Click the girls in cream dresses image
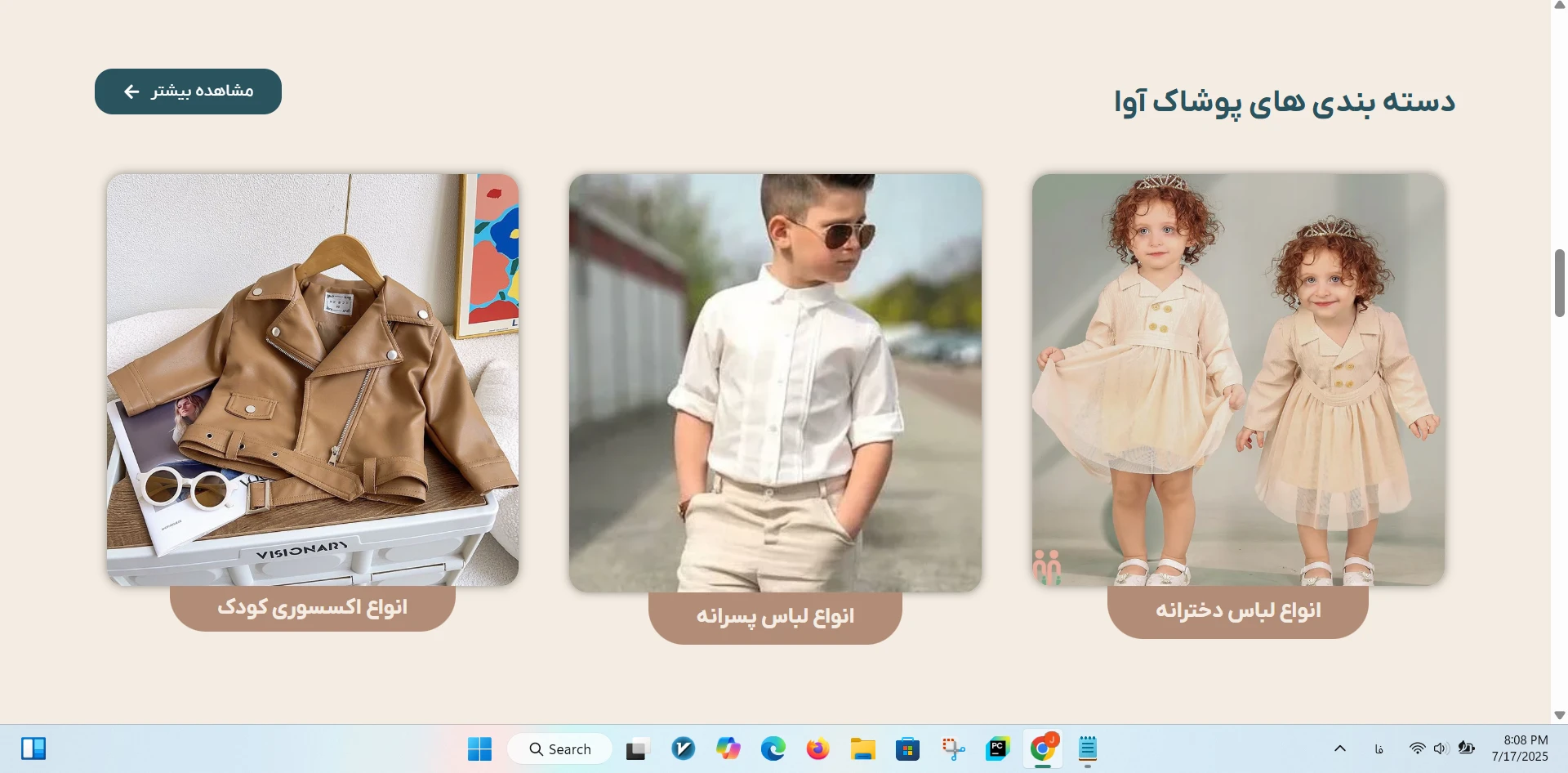The height and width of the screenshot is (773, 1568). [1238, 379]
